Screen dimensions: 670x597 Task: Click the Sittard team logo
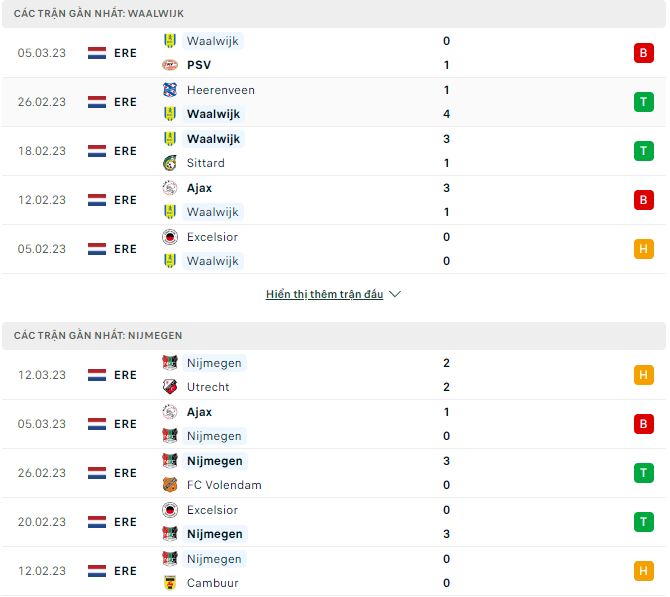(x=170, y=163)
